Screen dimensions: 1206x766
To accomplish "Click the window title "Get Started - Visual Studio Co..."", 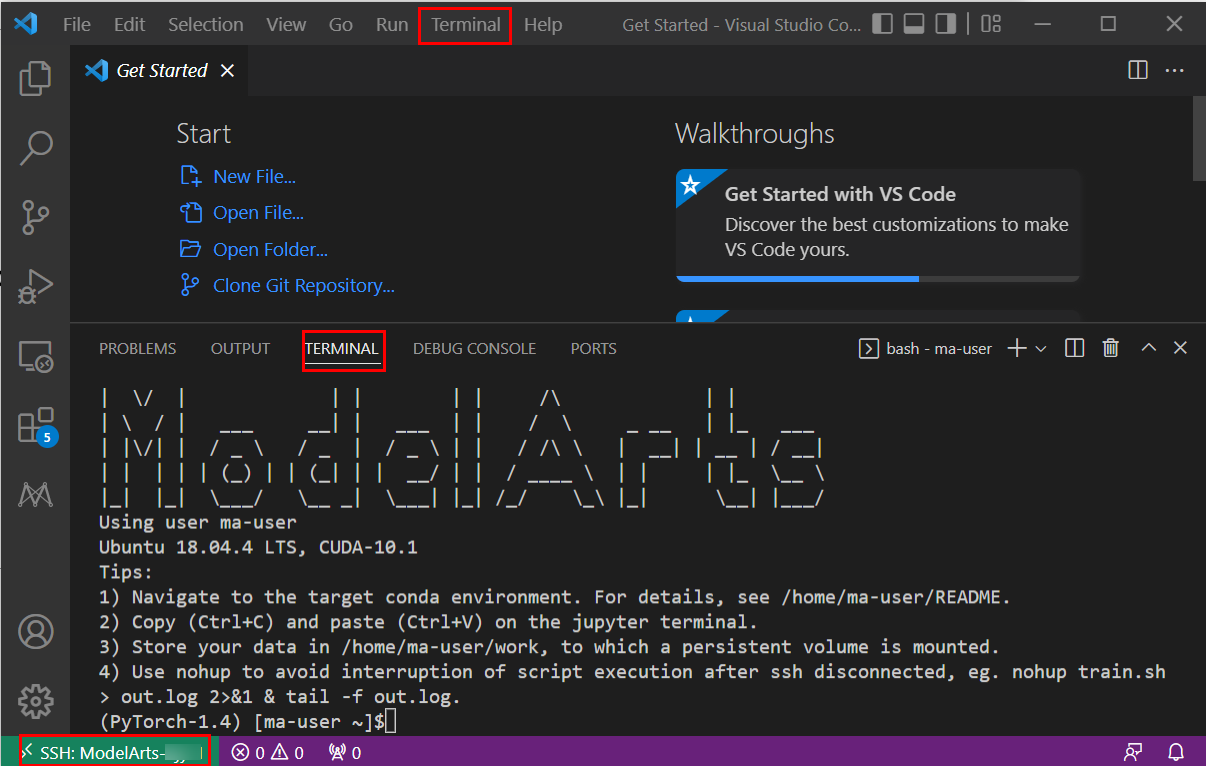I will pos(741,25).
